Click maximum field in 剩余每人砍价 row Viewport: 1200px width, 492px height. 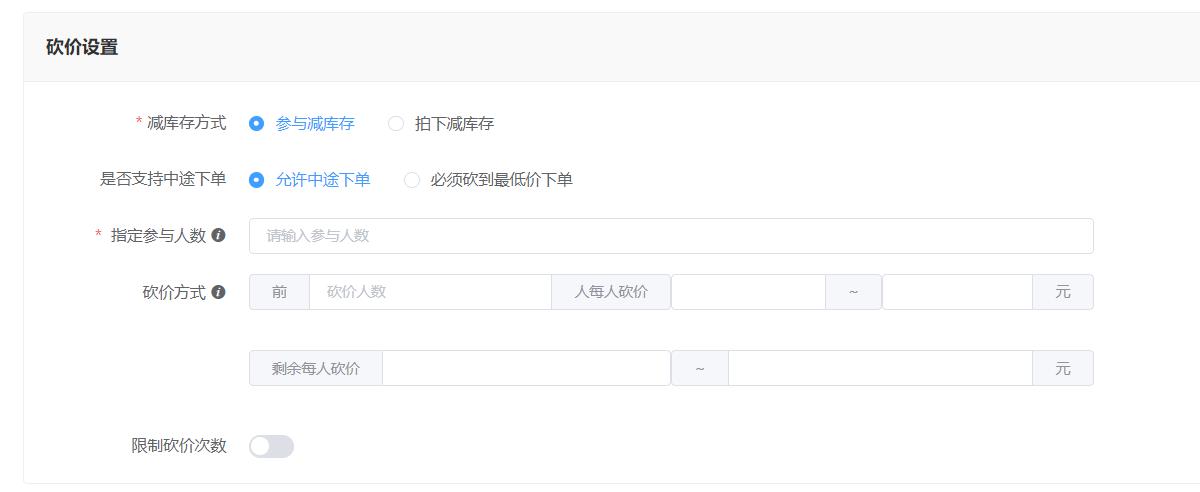[880, 368]
